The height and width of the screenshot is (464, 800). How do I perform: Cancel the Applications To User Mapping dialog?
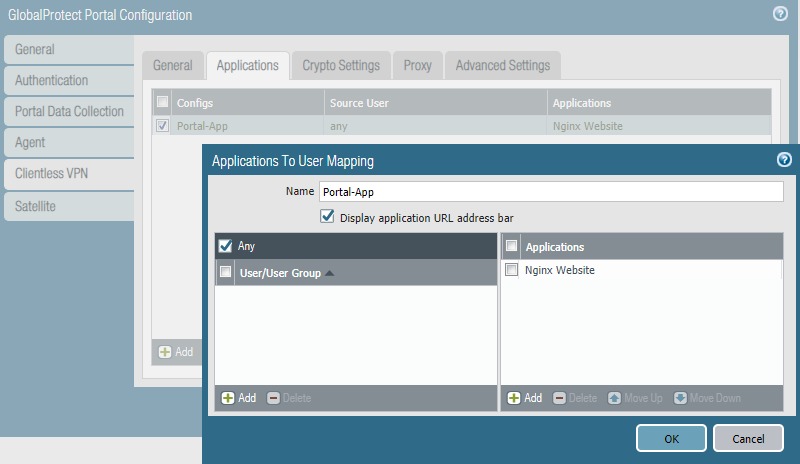[747, 438]
